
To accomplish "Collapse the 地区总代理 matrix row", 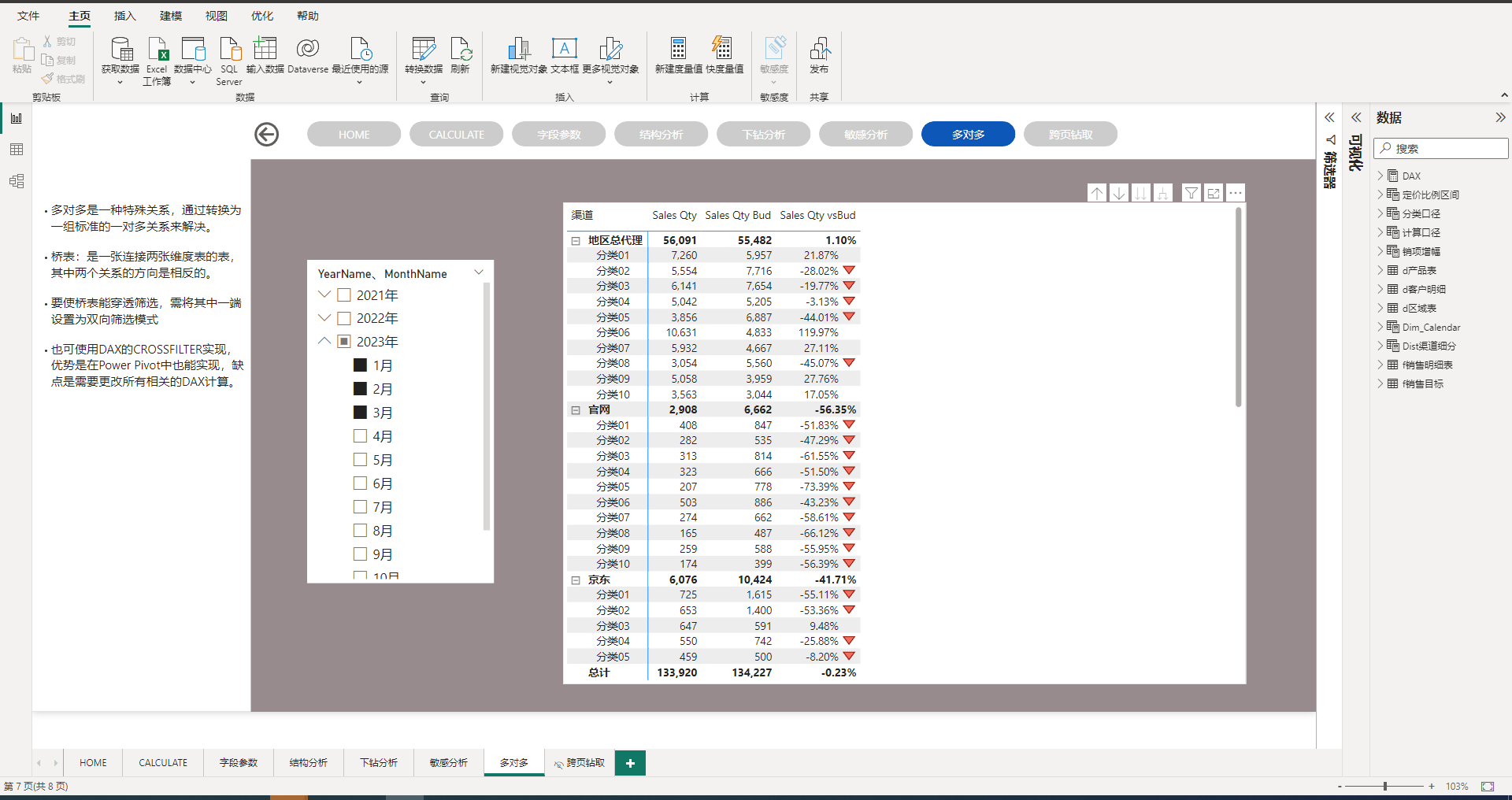I will pos(576,241).
